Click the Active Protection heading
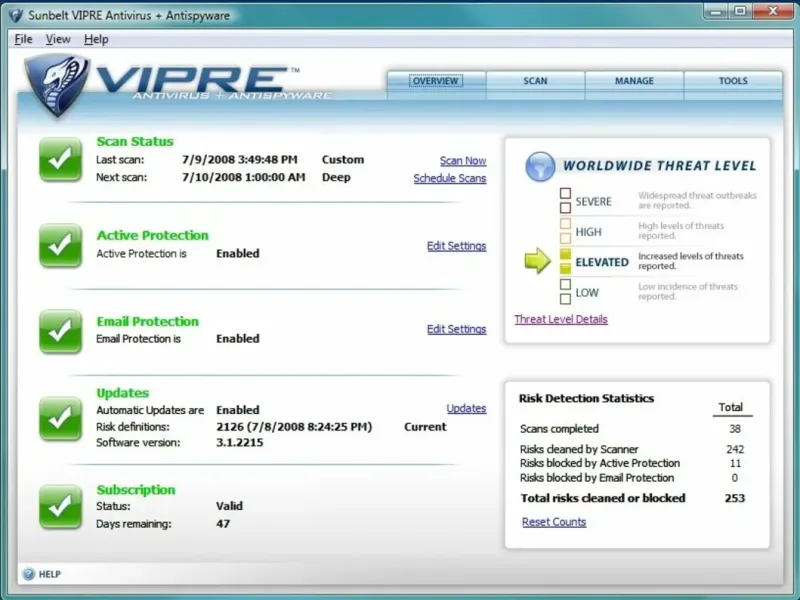The image size is (800, 600). (x=153, y=235)
